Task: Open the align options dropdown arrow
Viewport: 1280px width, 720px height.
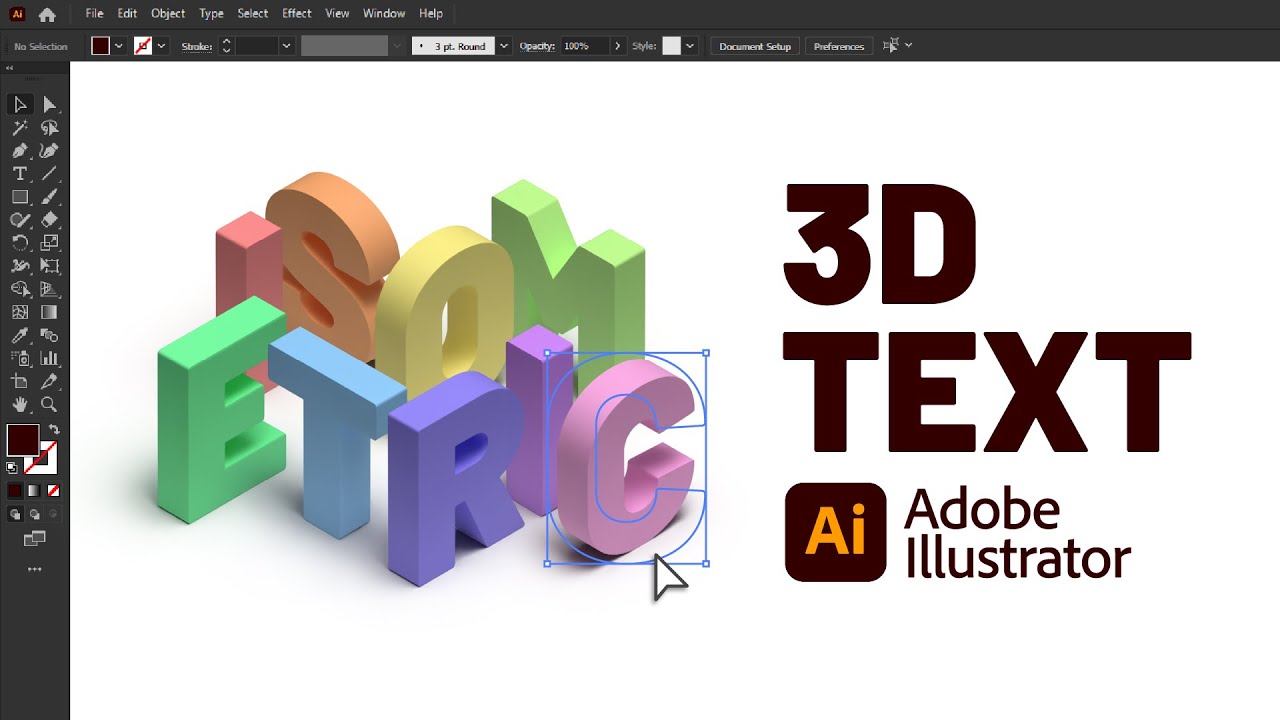Action: coord(908,46)
